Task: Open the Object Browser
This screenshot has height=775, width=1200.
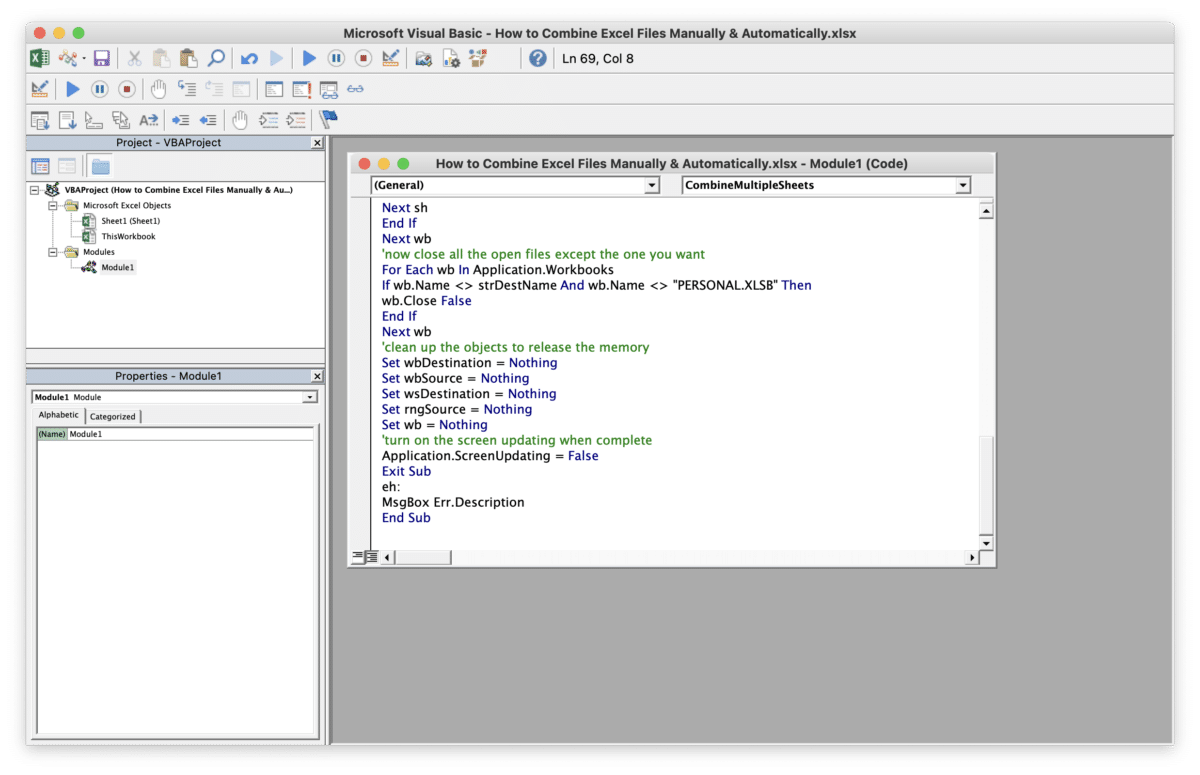Action: [478, 58]
